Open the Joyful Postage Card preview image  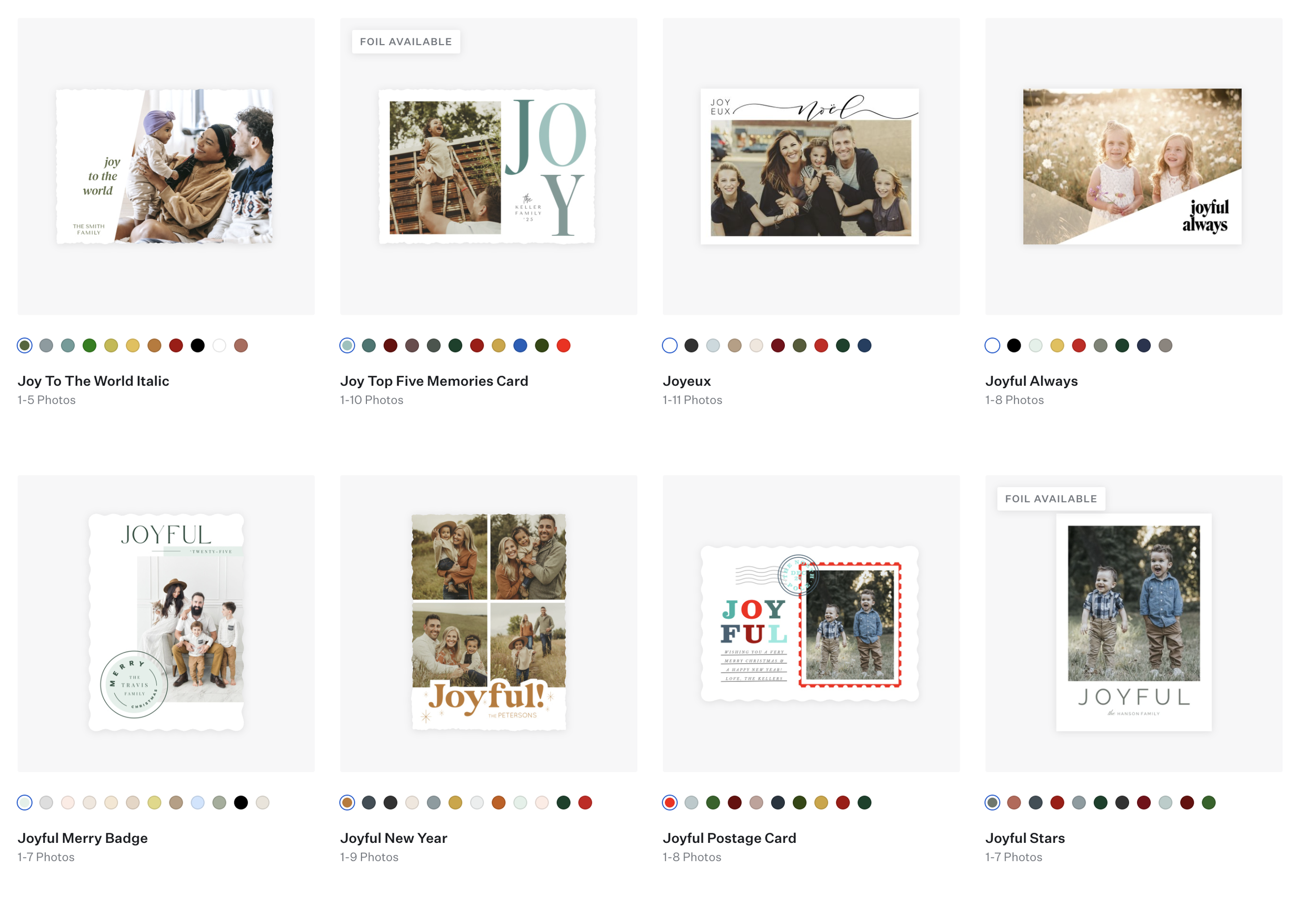pyautogui.click(x=810, y=623)
